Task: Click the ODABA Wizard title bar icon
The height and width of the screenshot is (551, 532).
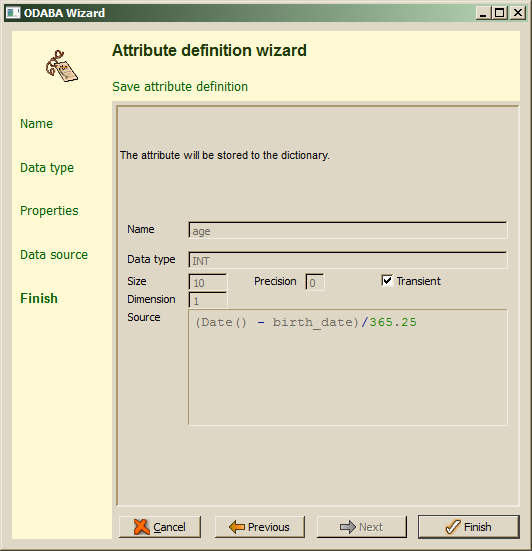Action: (13, 13)
